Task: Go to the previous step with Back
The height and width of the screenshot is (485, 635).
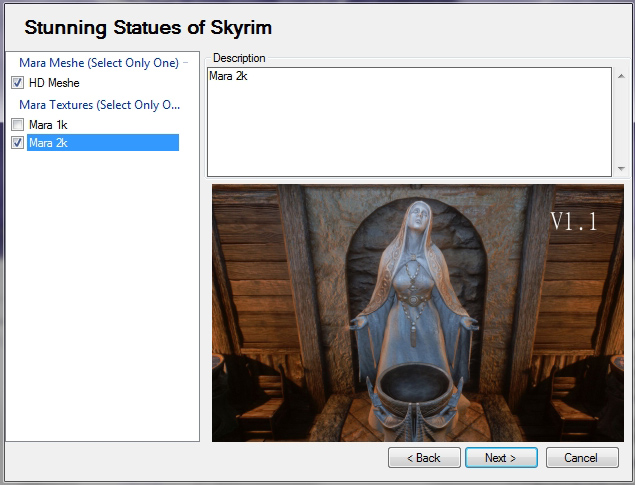Action: click(424, 457)
